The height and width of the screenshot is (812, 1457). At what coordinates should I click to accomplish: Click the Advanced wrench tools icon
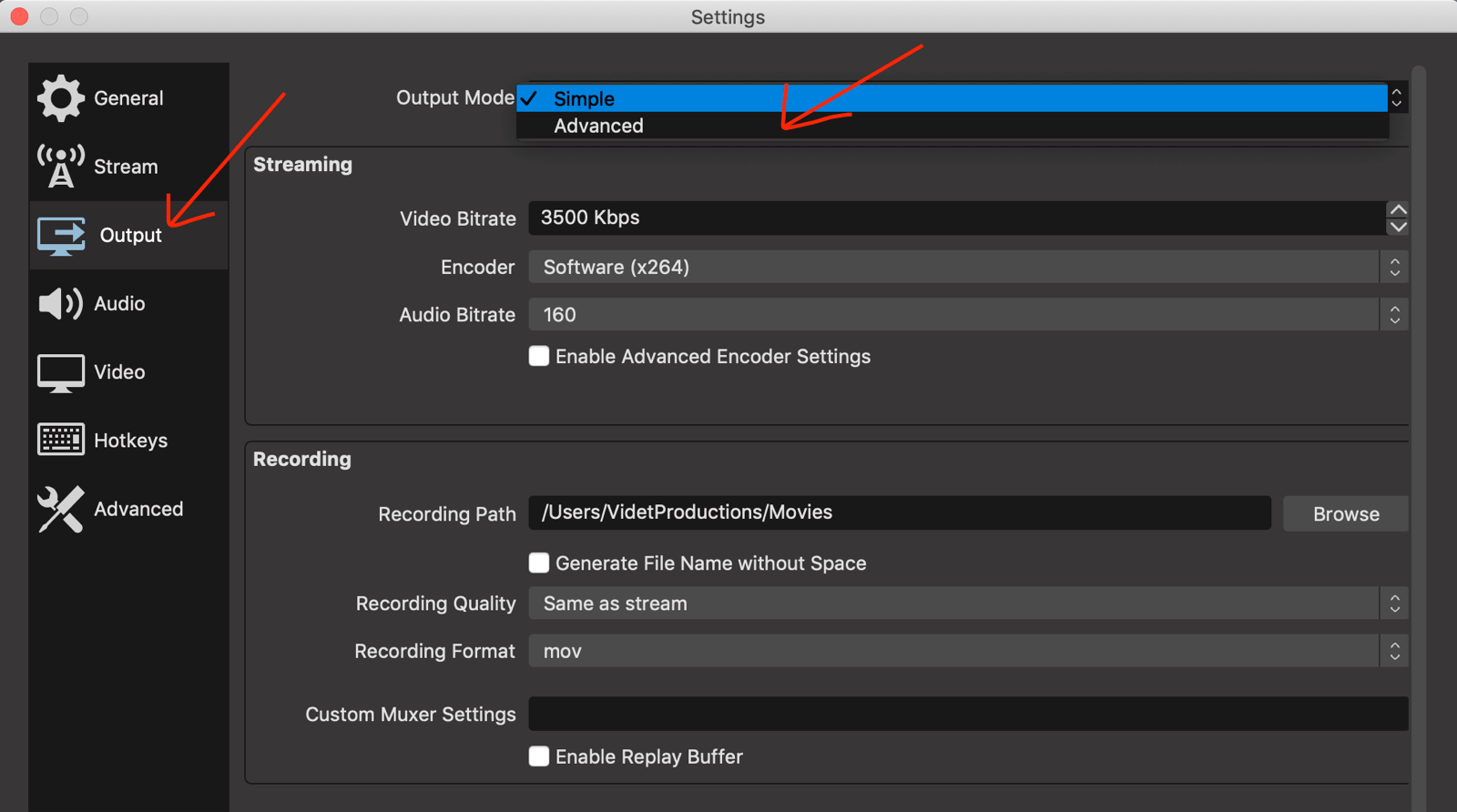pos(61,509)
